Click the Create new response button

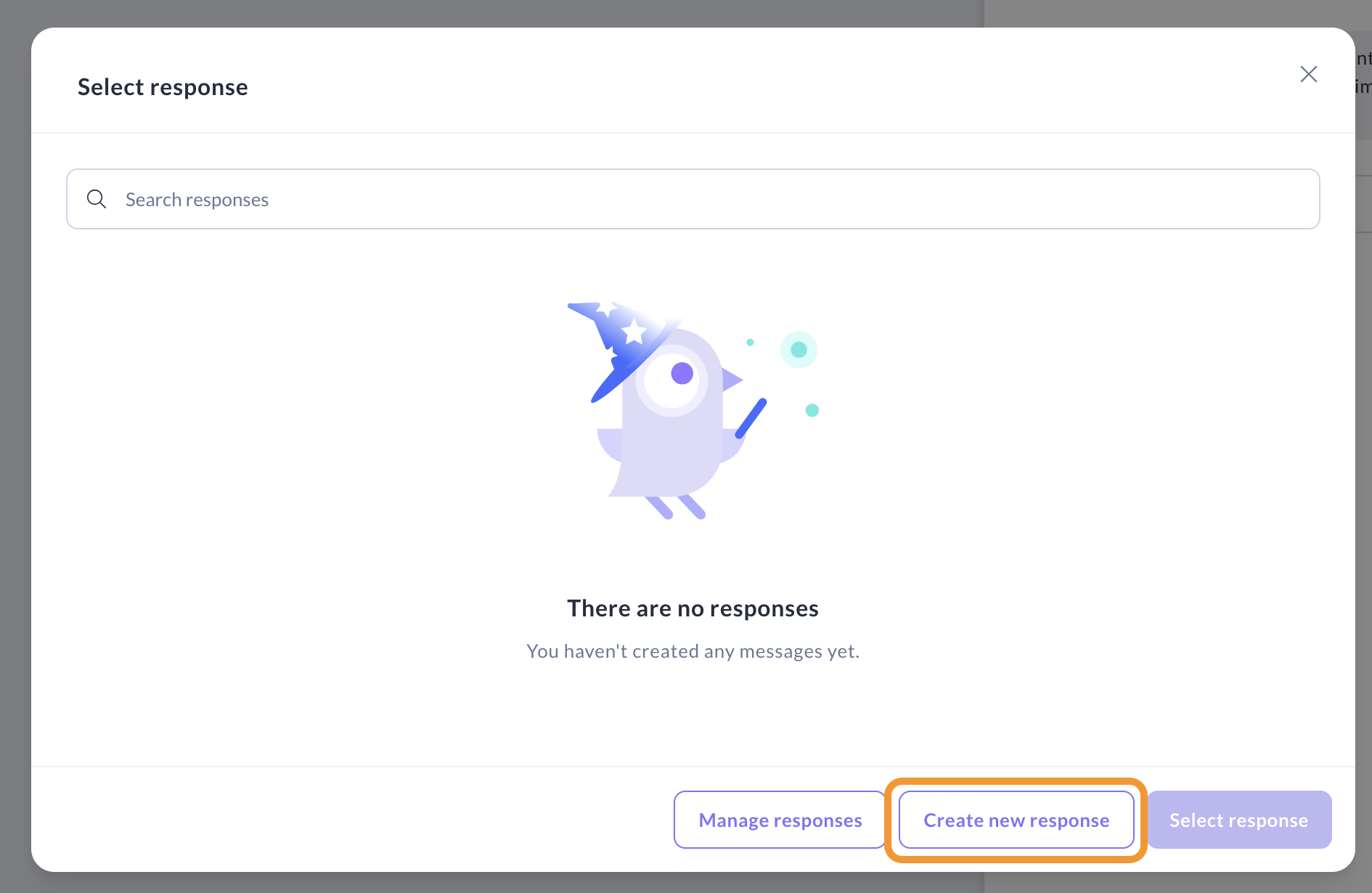click(1016, 820)
